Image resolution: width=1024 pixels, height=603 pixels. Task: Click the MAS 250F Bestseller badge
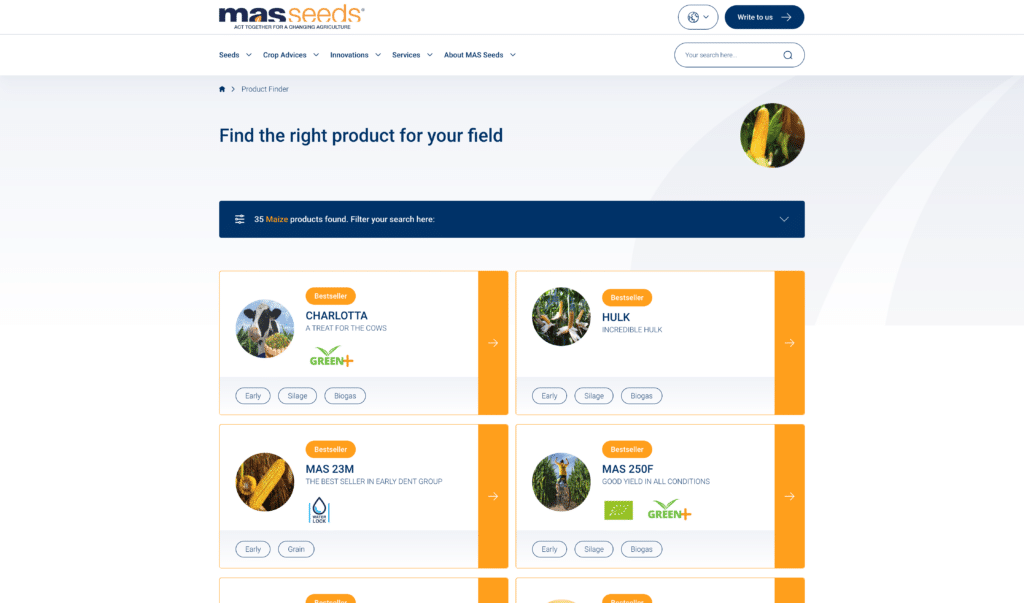[x=627, y=449]
